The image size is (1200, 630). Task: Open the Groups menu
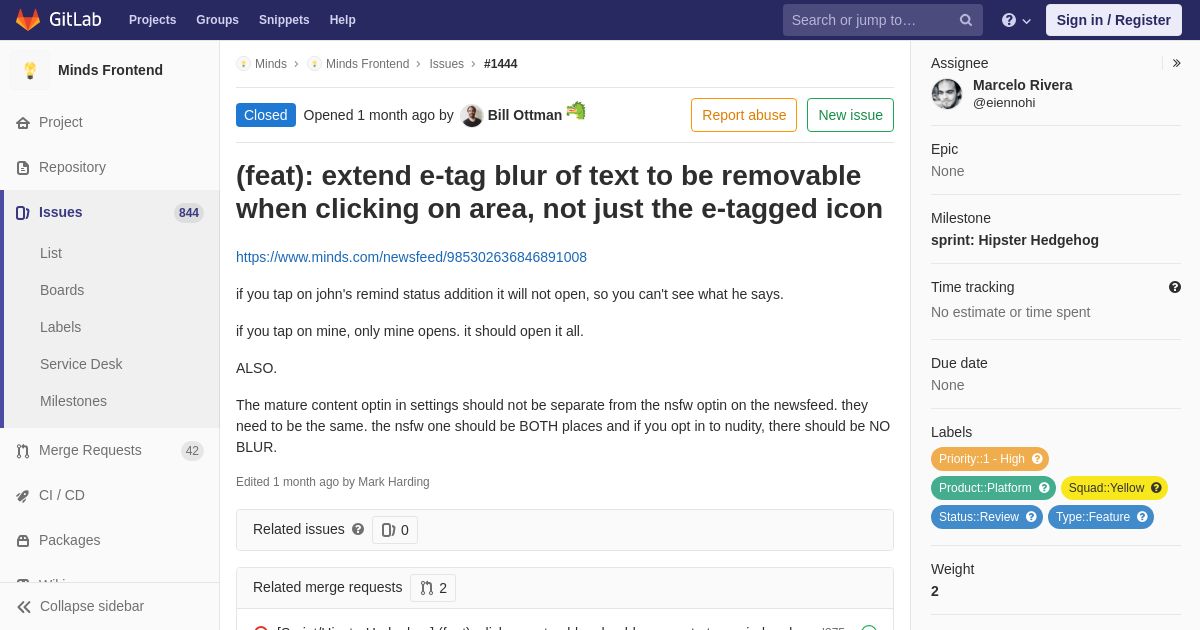pos(217,20)
